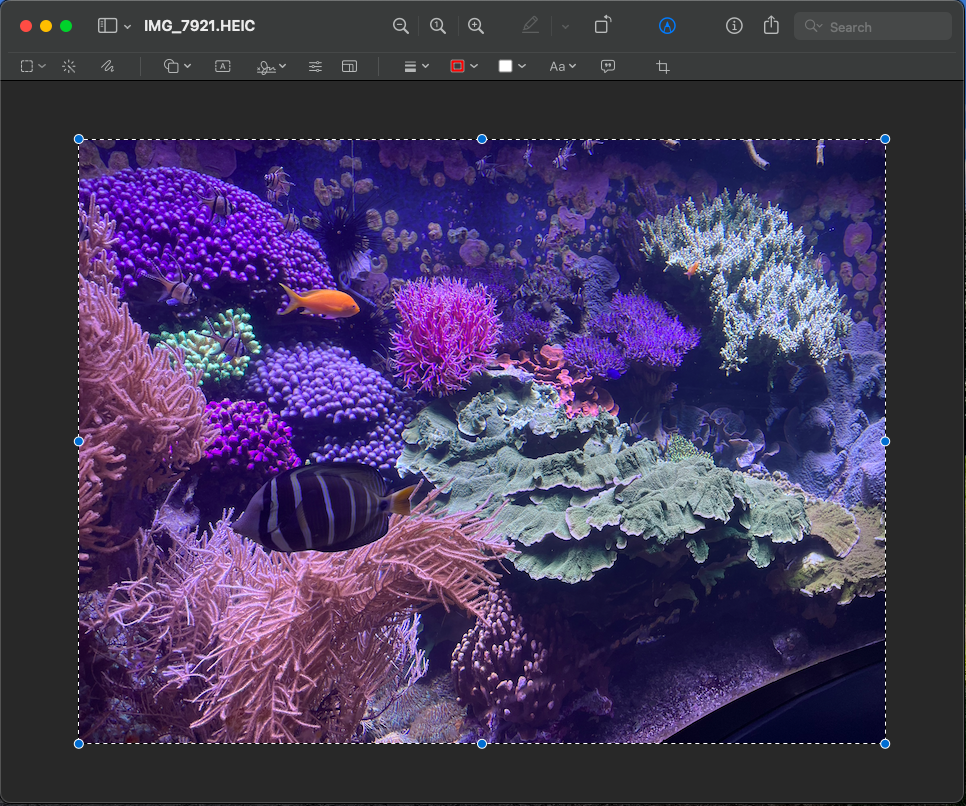The image size is (966, 806).
Task: Click the zoom in magnifier icon
Action: pyautogui.click(x=476, y=26)
